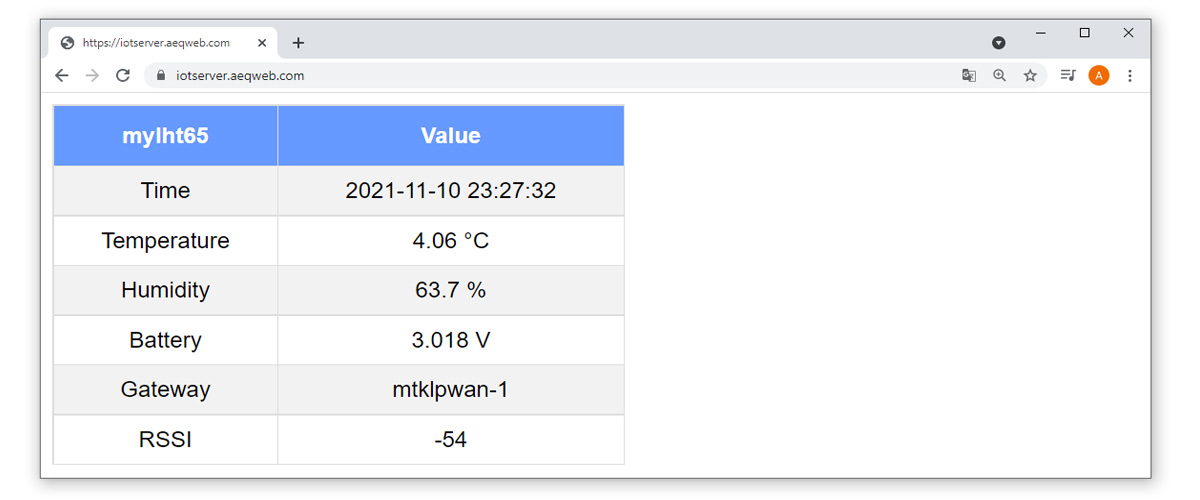
Task: Open a new tab with plus button
Action: tap(298, 43)
